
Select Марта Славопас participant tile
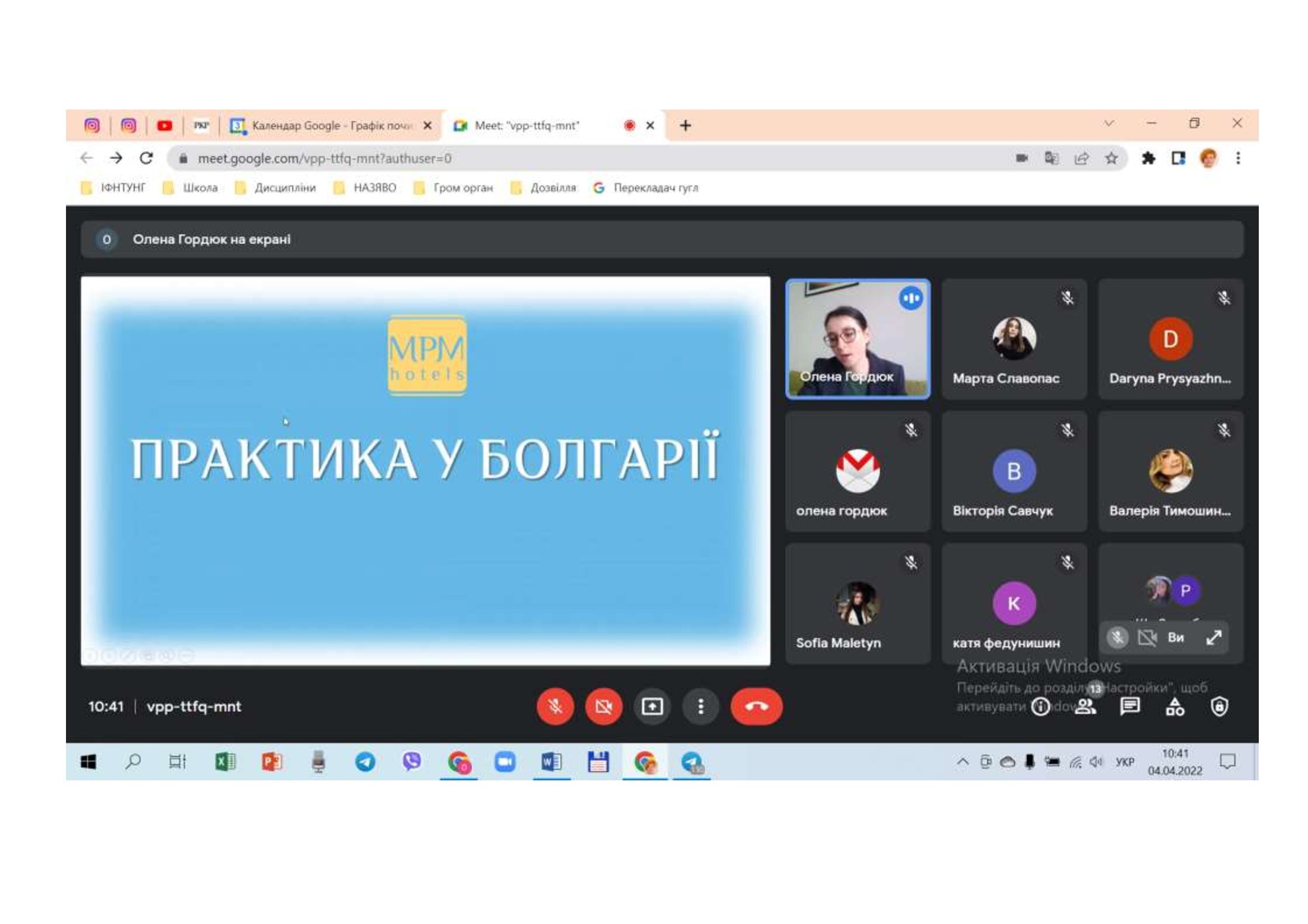point(1014,339)
